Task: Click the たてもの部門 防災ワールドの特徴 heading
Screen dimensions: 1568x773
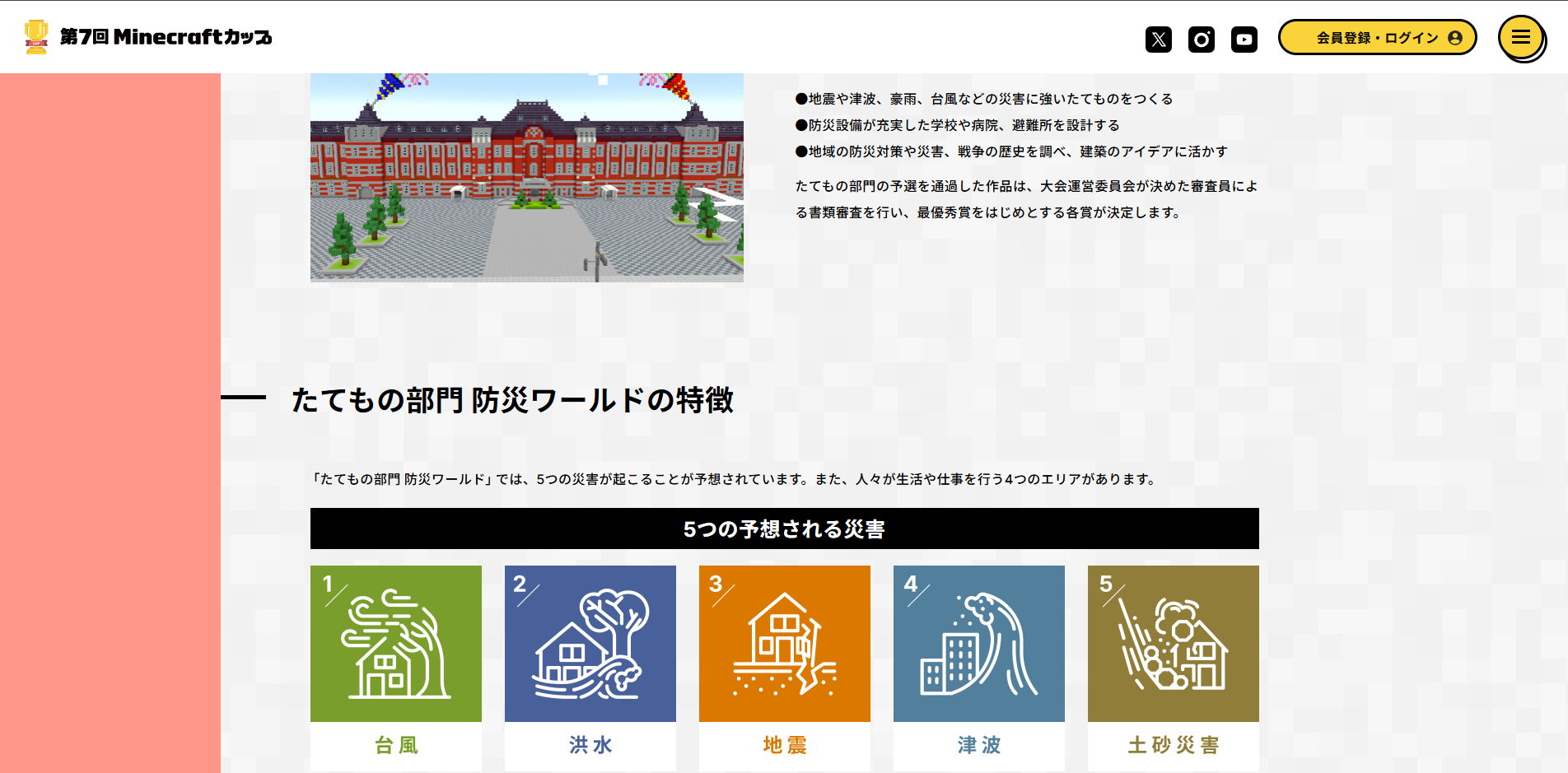Action: point(512,400)
